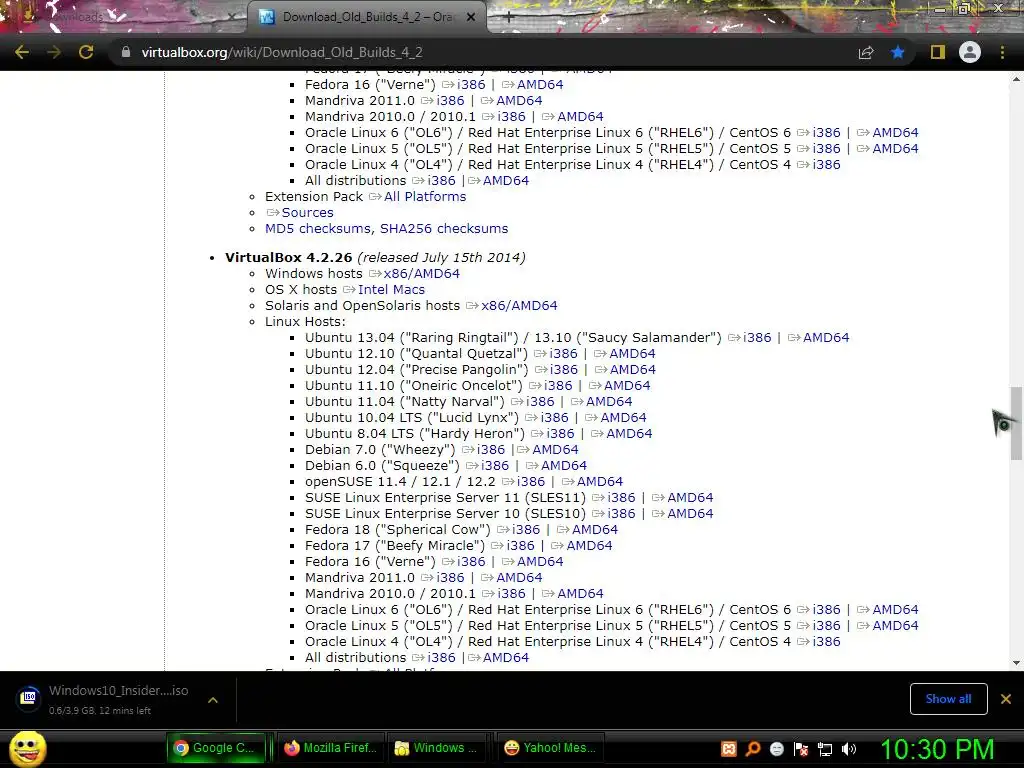The width and height of the screenshot is (1024, 768).
Task: Click i386 link for Oracle Linux 5 in 4.2.26
Action: click(x=827, y=626)
